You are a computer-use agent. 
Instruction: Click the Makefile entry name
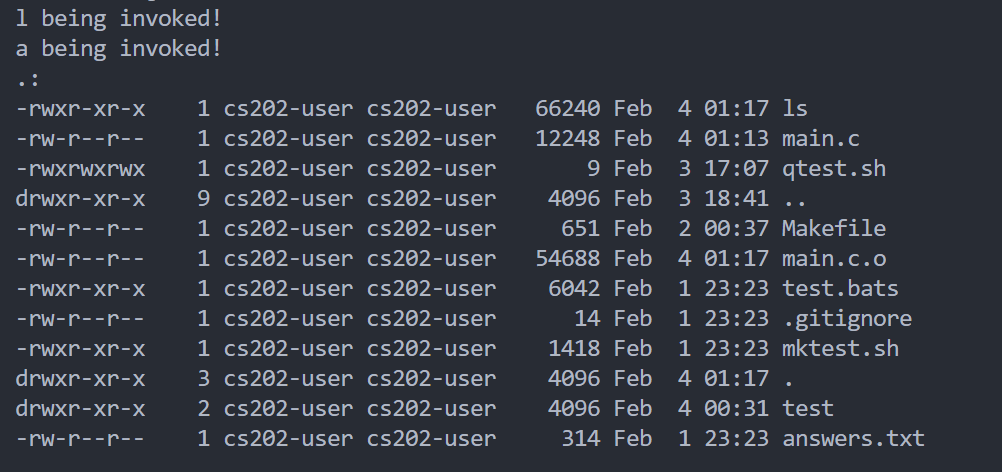pos(834,229)
